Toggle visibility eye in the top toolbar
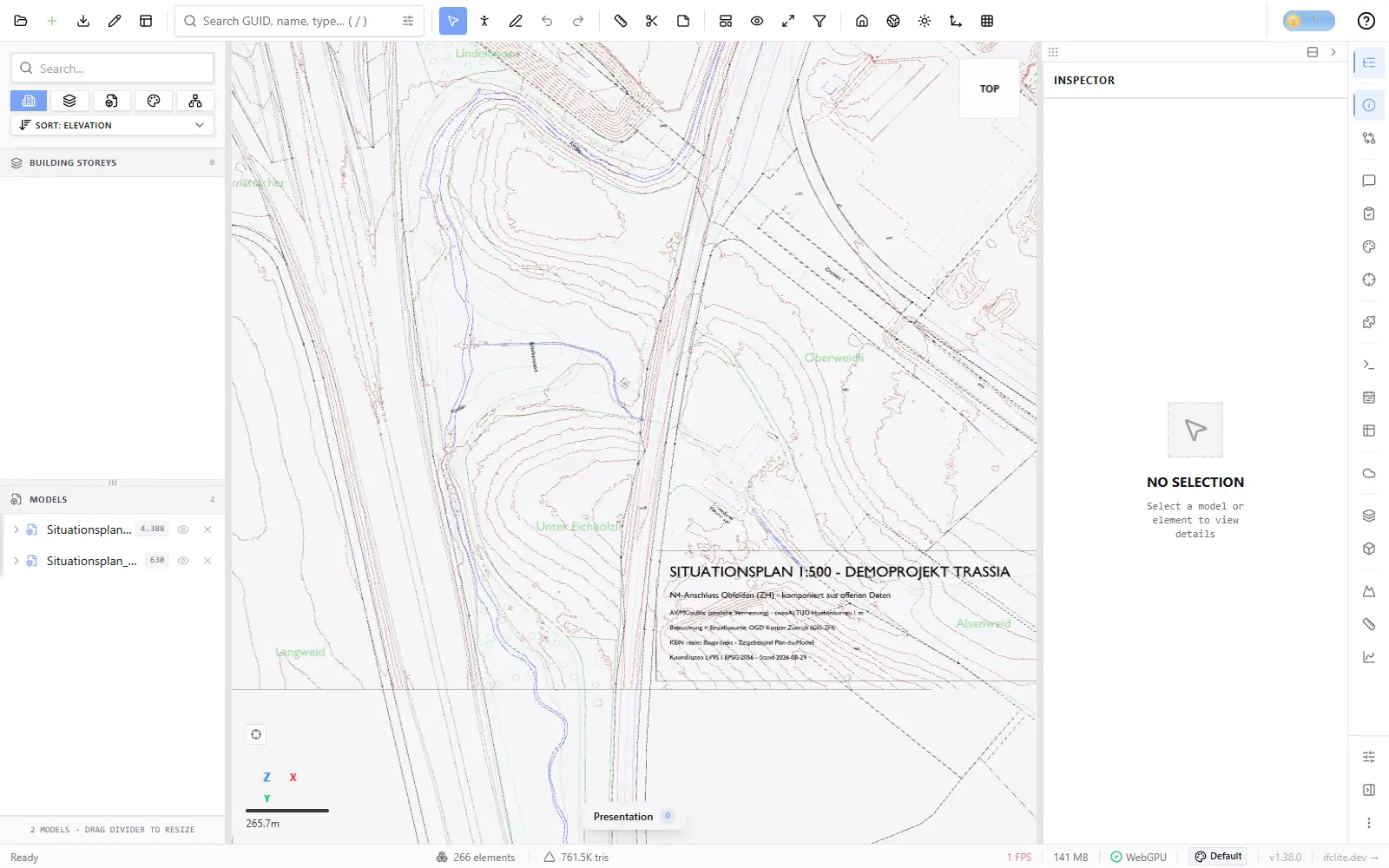Screen dimensions: 1389x868 tap(757, 21)
